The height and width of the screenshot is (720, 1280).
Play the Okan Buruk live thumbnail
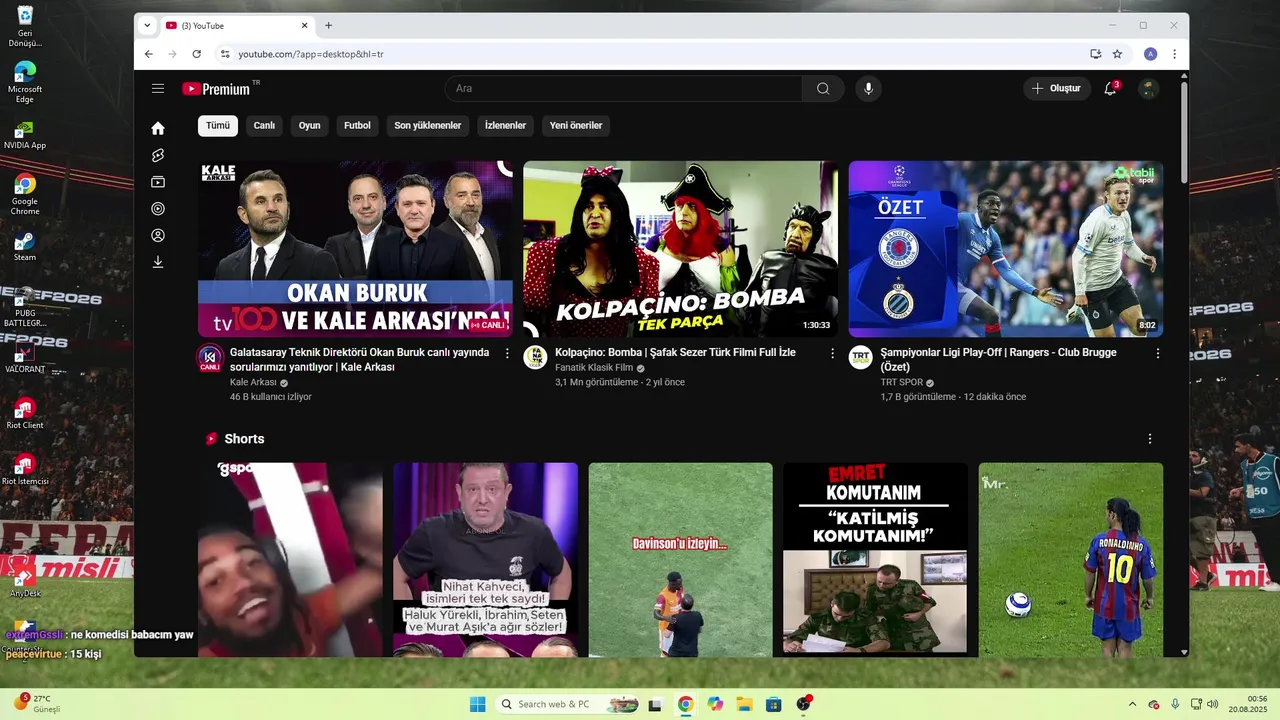355,249
